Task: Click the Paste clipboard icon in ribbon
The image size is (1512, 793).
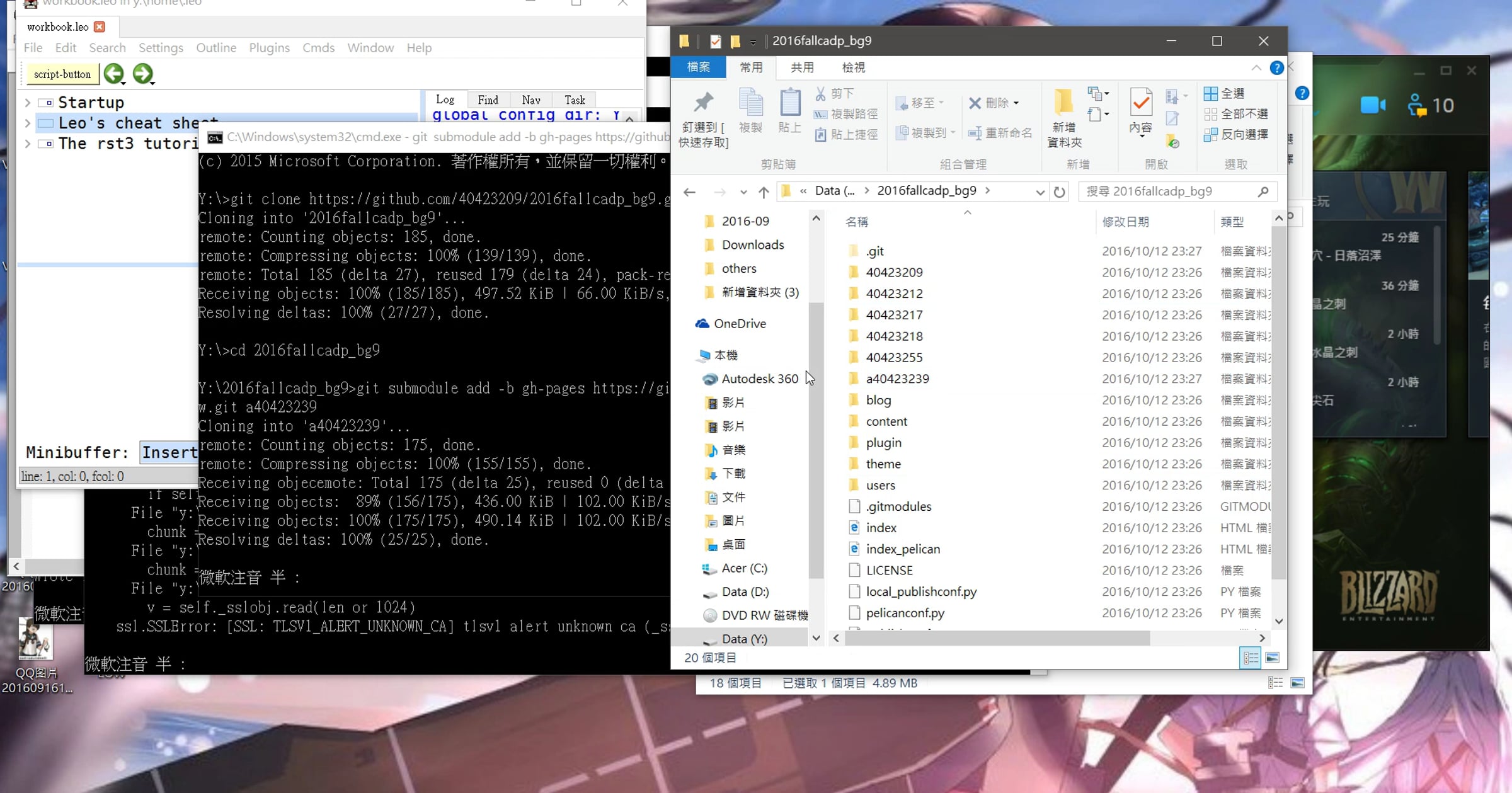Action: tap(789, 103)
